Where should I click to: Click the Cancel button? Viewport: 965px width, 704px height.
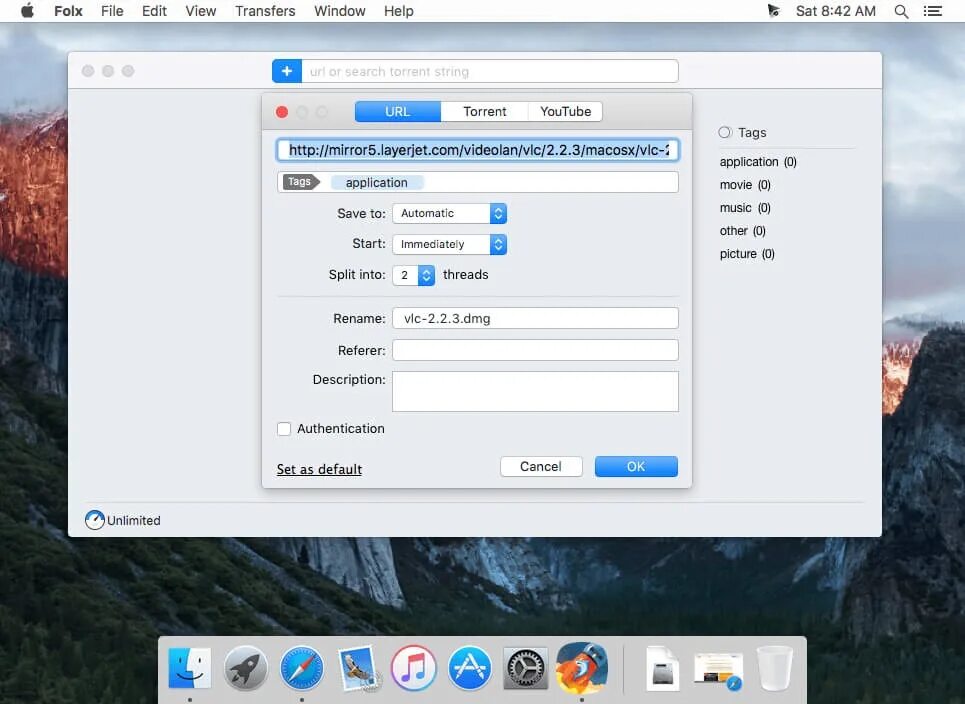point(541,466)
